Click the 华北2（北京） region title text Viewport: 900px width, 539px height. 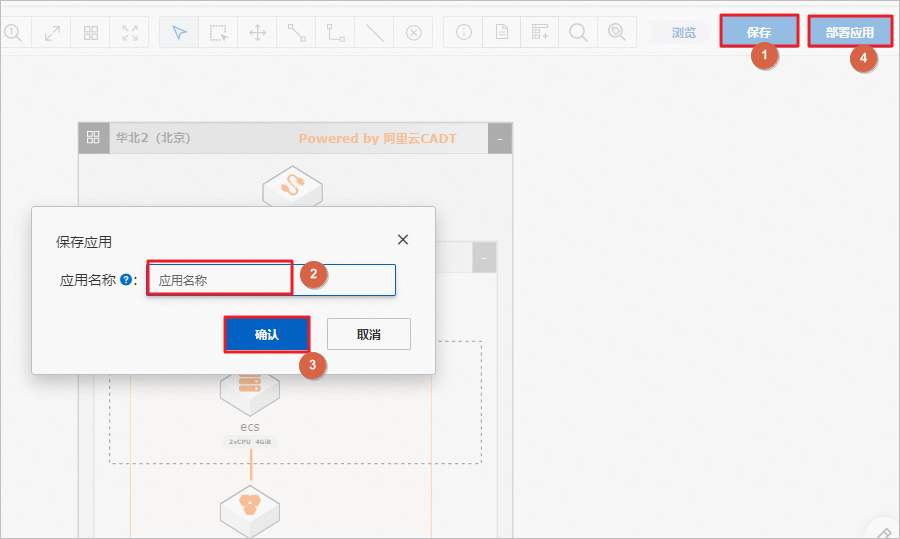(x=153, y=138)
